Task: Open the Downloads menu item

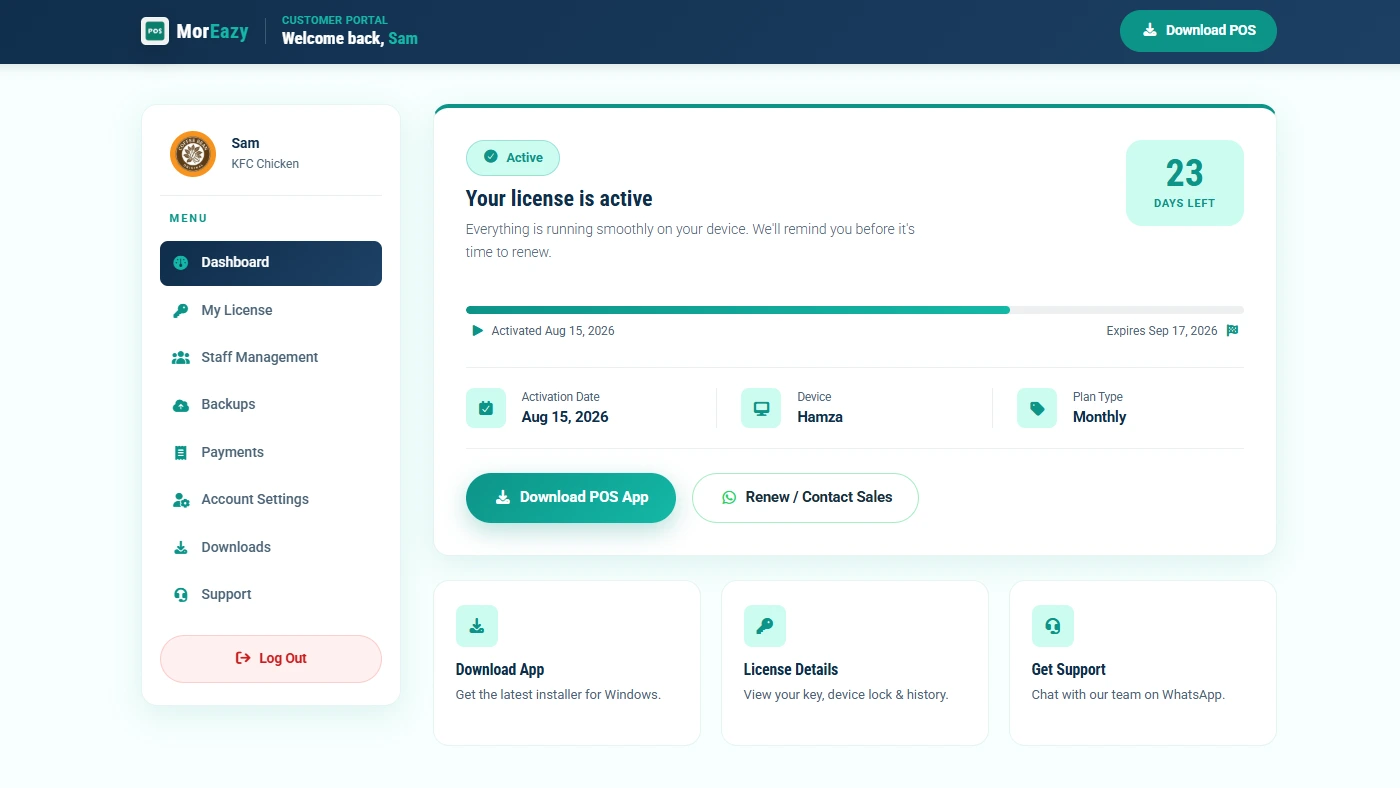Action: (271, 548)
